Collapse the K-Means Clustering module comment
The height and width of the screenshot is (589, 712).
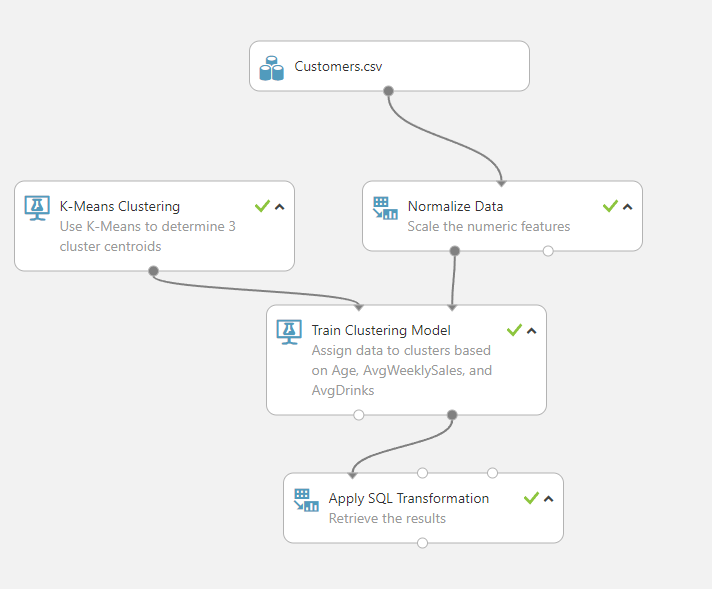tap(280, 207)
